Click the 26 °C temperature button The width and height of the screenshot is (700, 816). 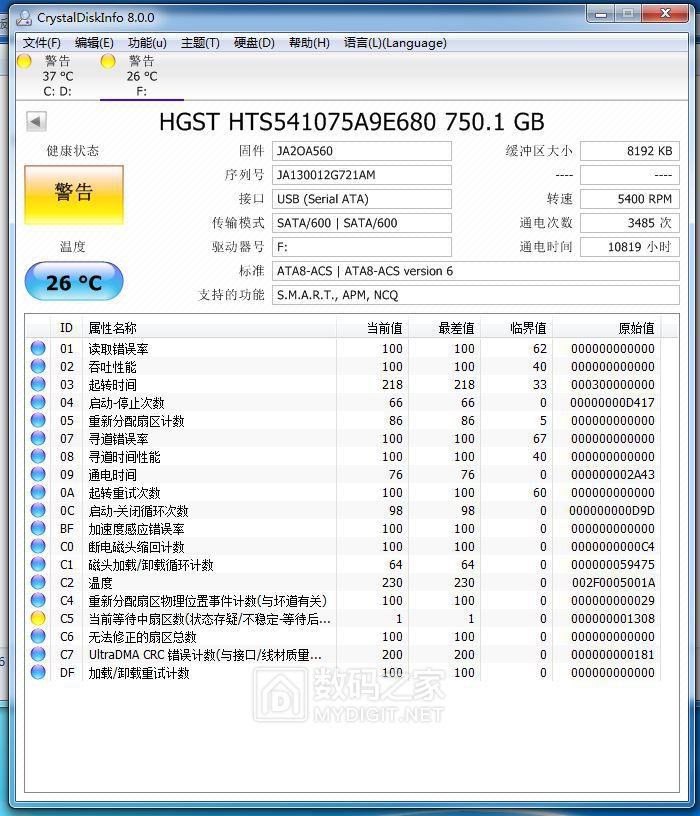[74, 282]
